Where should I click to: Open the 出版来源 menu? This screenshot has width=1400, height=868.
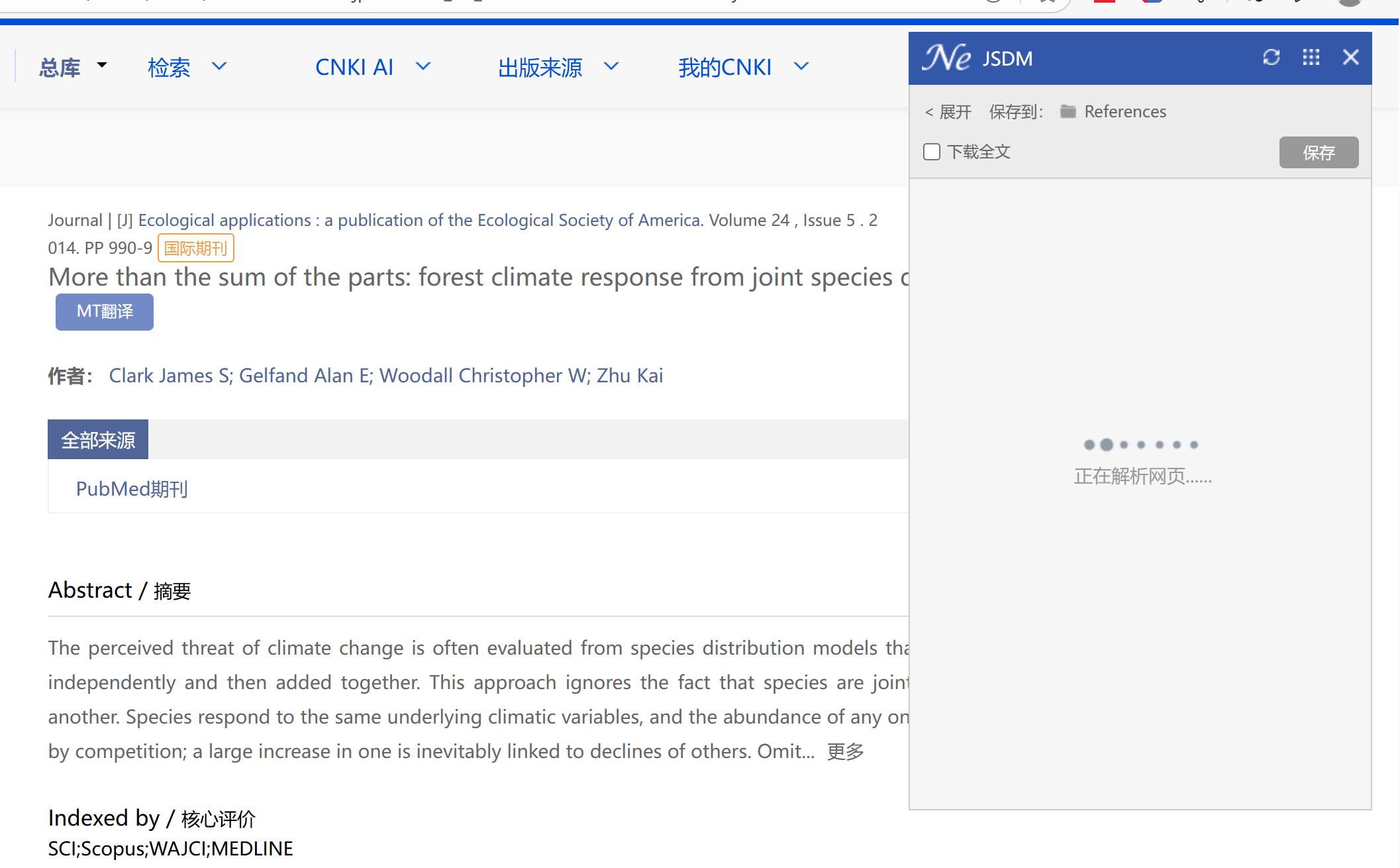pos(540,67)
